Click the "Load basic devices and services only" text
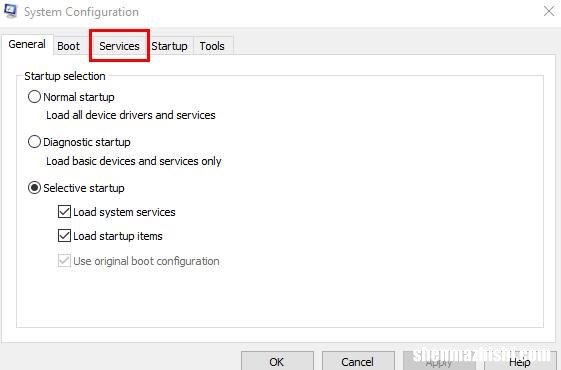561x370 pixels. 134,161
